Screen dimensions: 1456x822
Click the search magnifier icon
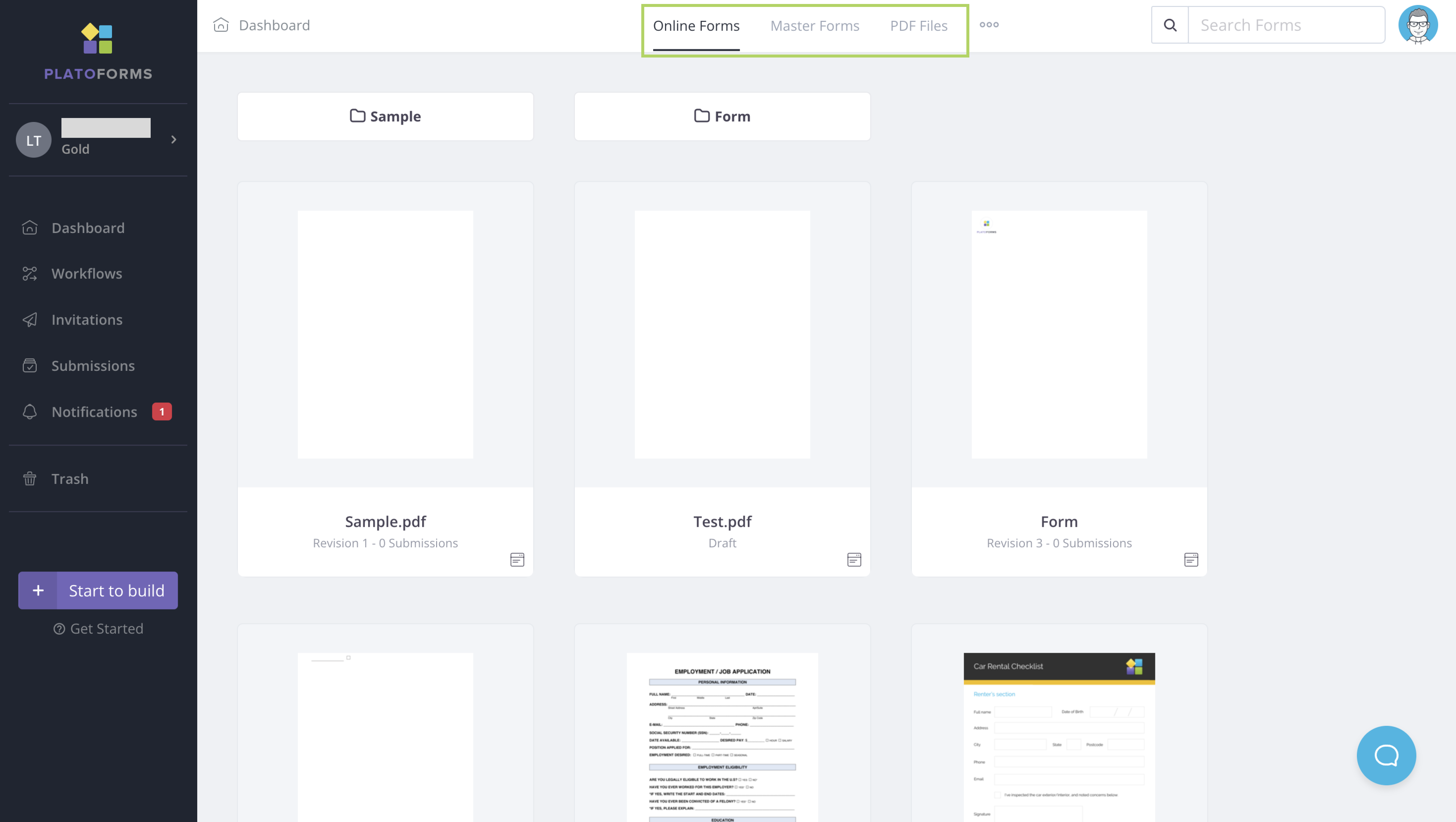(x=1170, y=25)
